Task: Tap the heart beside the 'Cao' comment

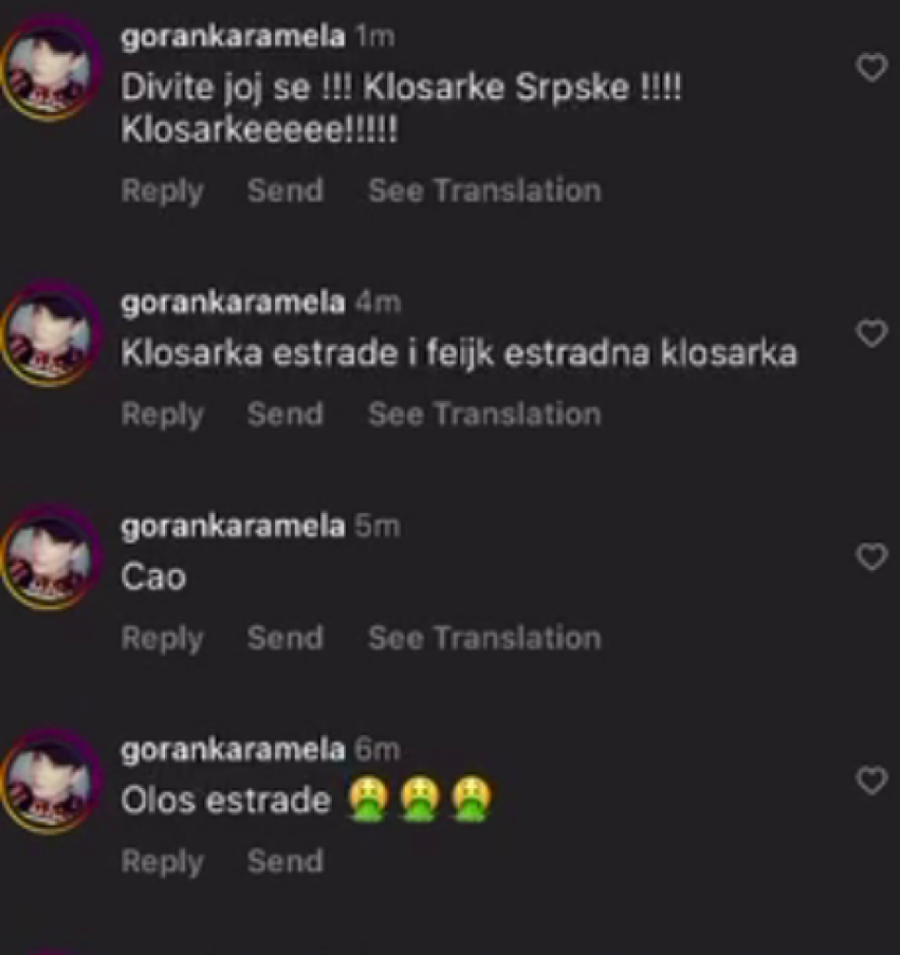Action: (872, 557)
